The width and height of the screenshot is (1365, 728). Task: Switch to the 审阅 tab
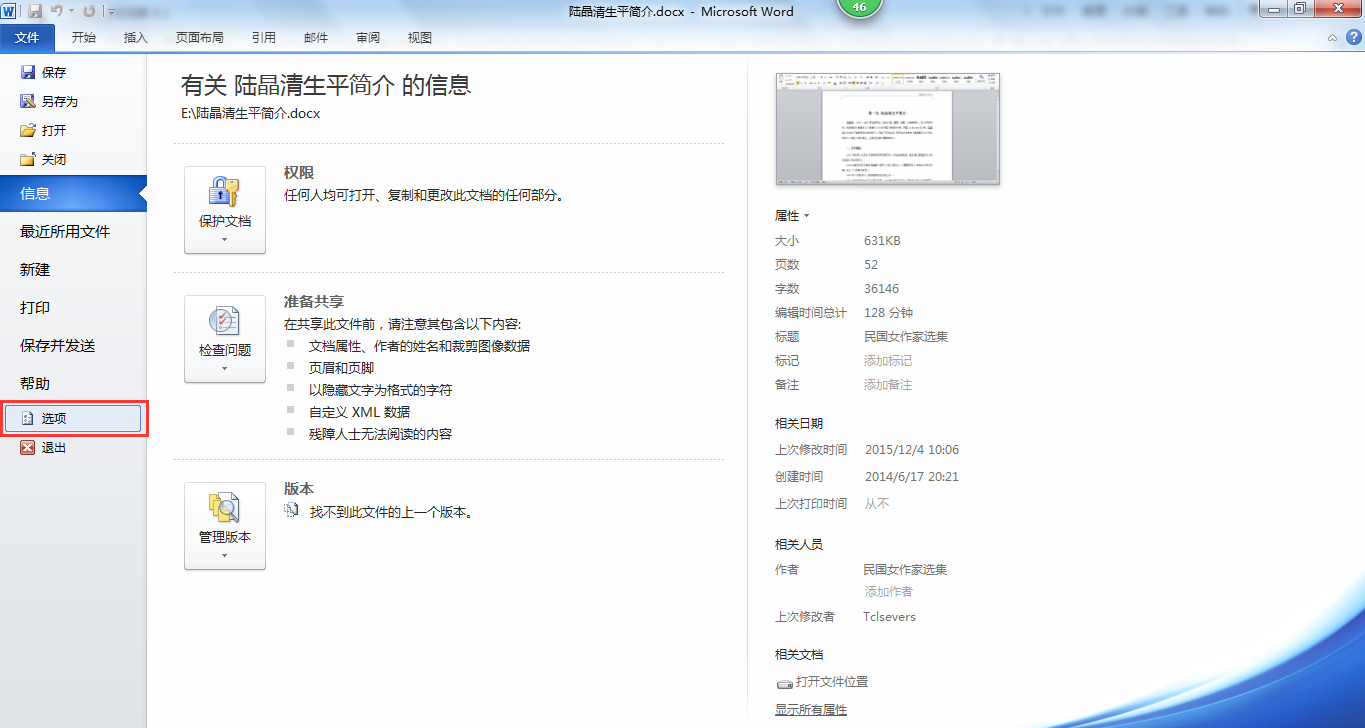click(x=368, y=38)
